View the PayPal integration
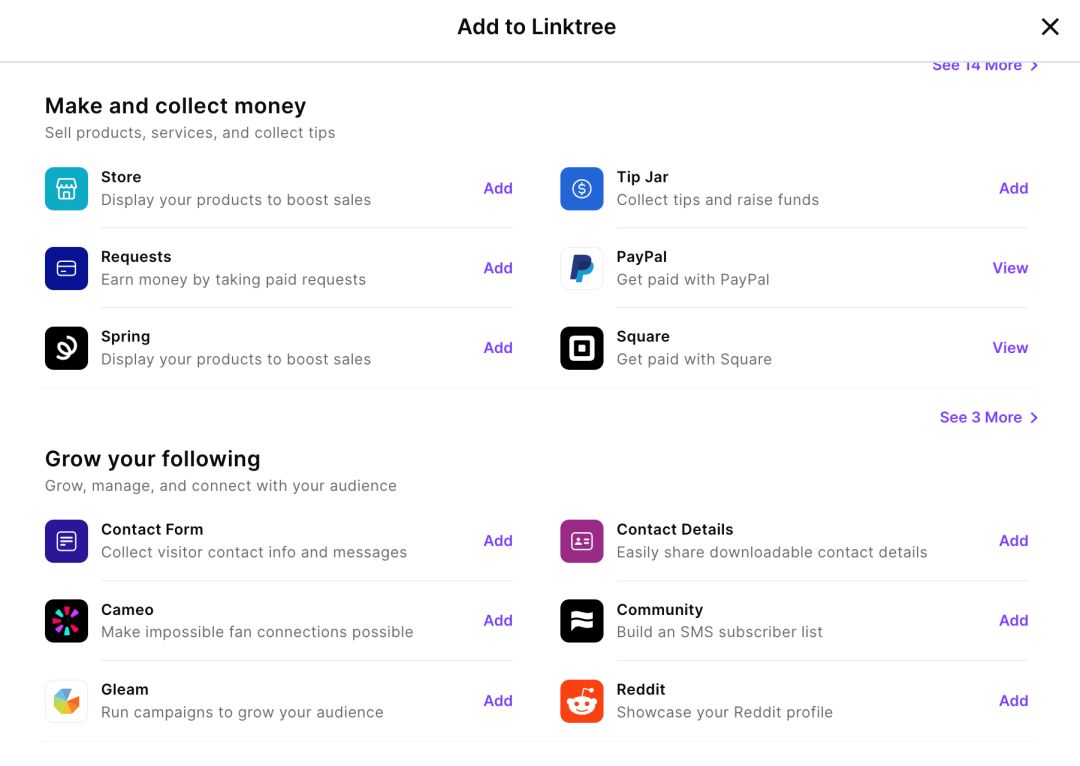This screenshot has height=766, width=1080. tap(1010, 268)
